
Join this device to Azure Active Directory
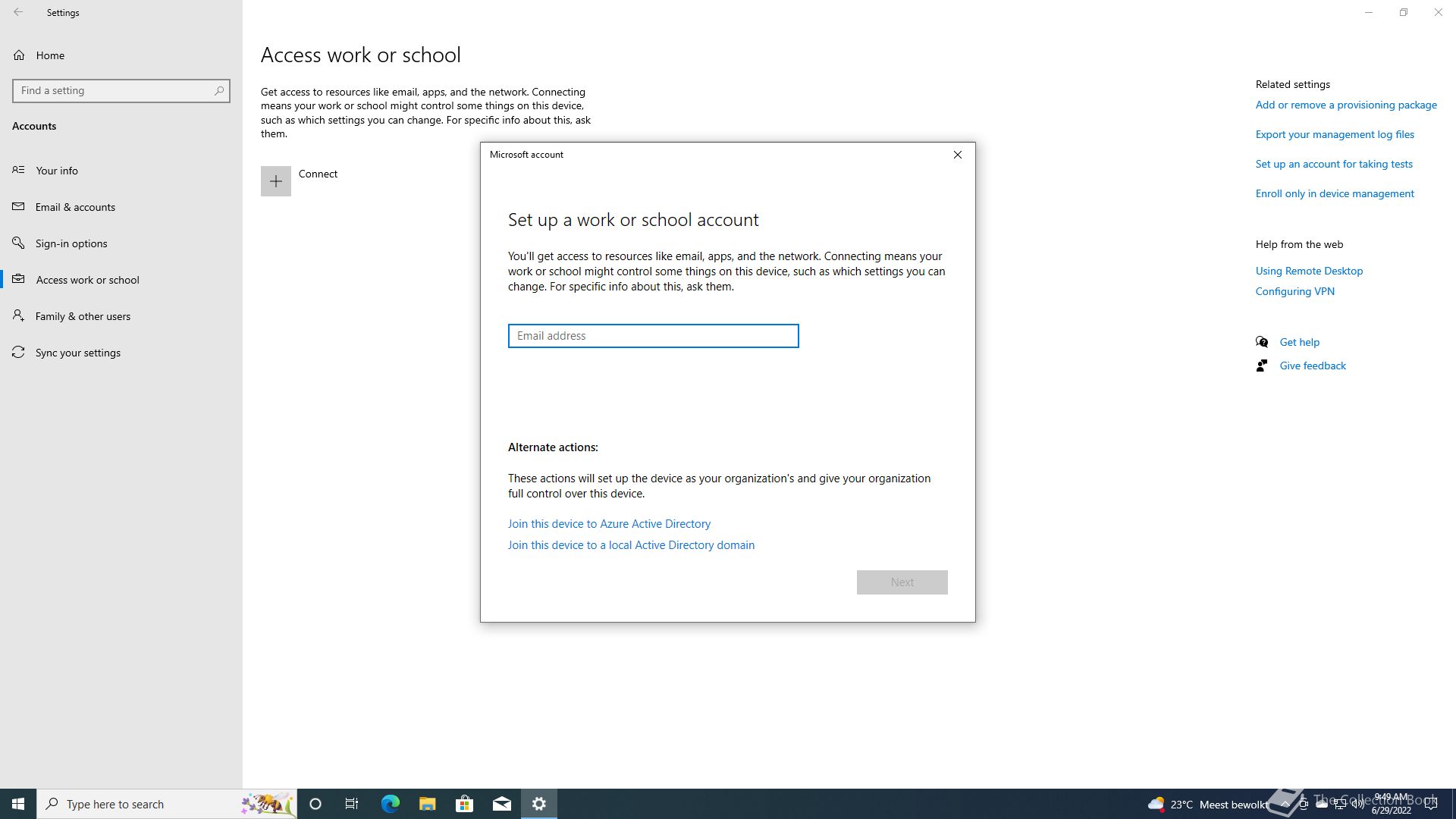[x=609, y=524]
